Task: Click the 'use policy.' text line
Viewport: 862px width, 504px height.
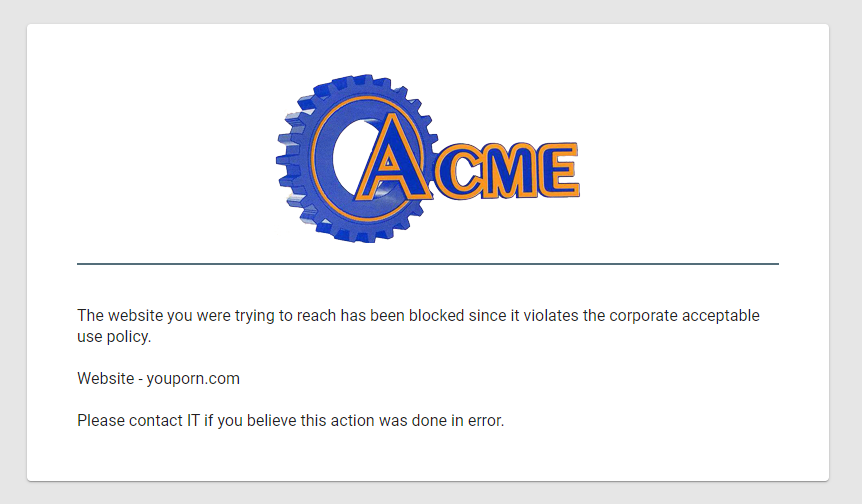Action: click(x=114, y=336)
